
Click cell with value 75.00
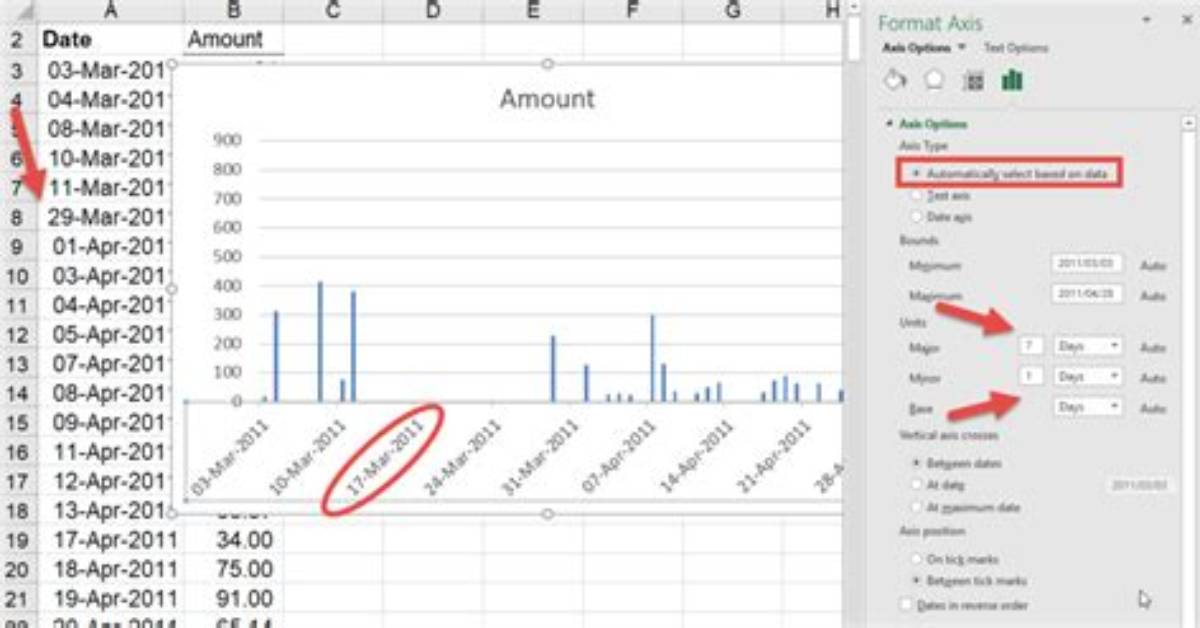tap(233, 570)
